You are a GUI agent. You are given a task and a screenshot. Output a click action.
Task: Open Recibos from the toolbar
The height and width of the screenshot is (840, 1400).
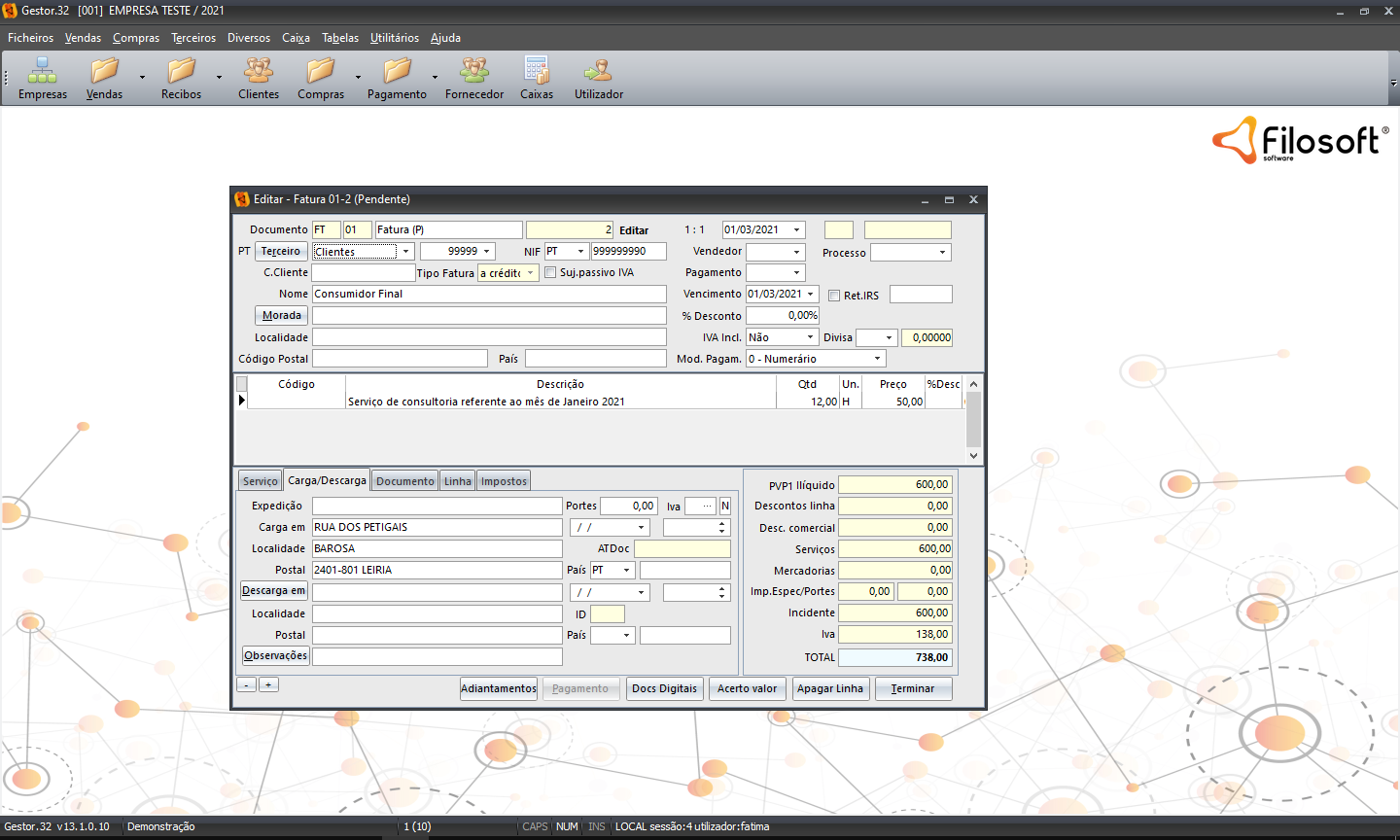tap(181, 72)
